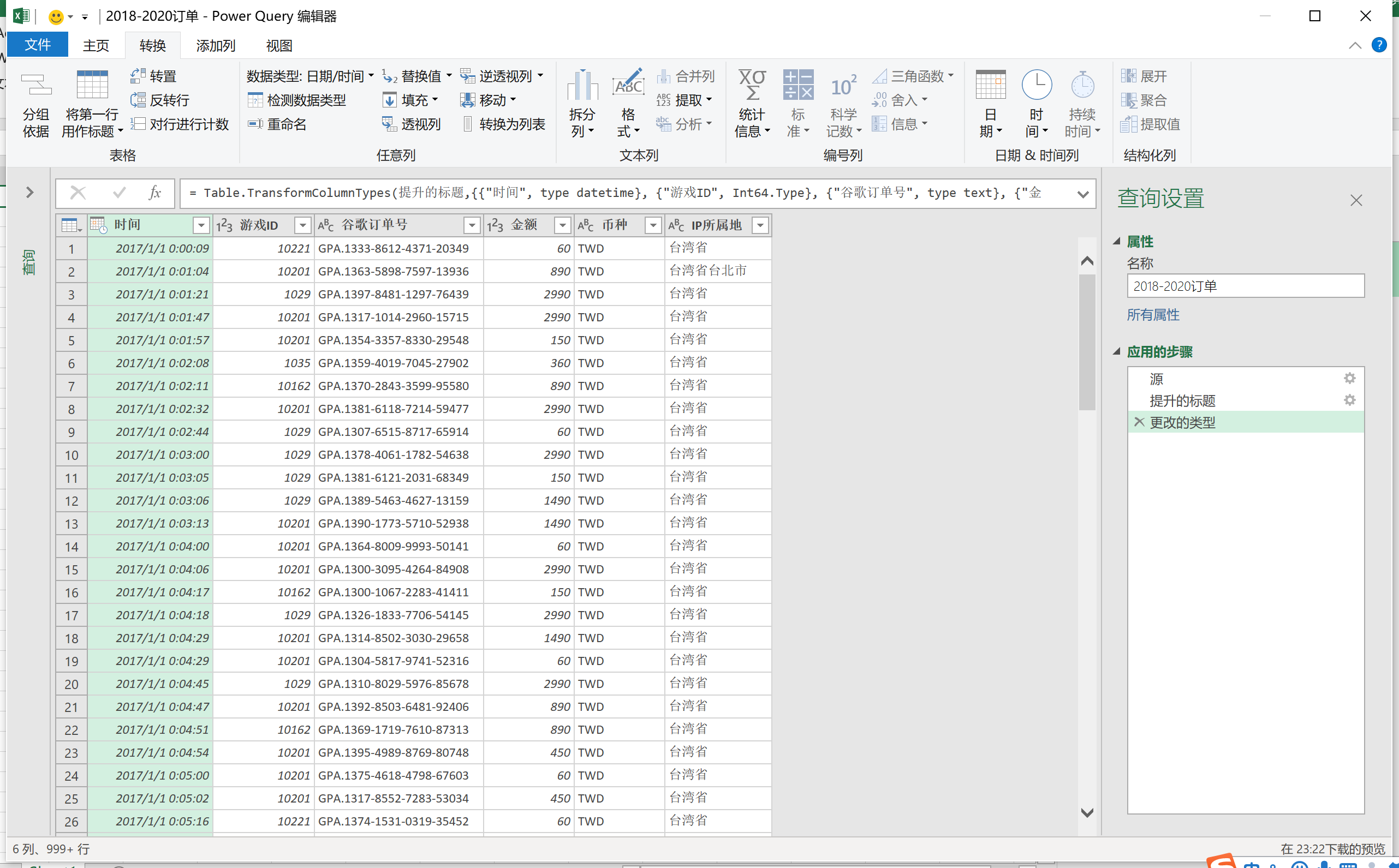Image resolution: width=1399 pixels, height=868 pixels.
Task: Open filter dropdown for IP所属地 column
Action: pos(760,225)
